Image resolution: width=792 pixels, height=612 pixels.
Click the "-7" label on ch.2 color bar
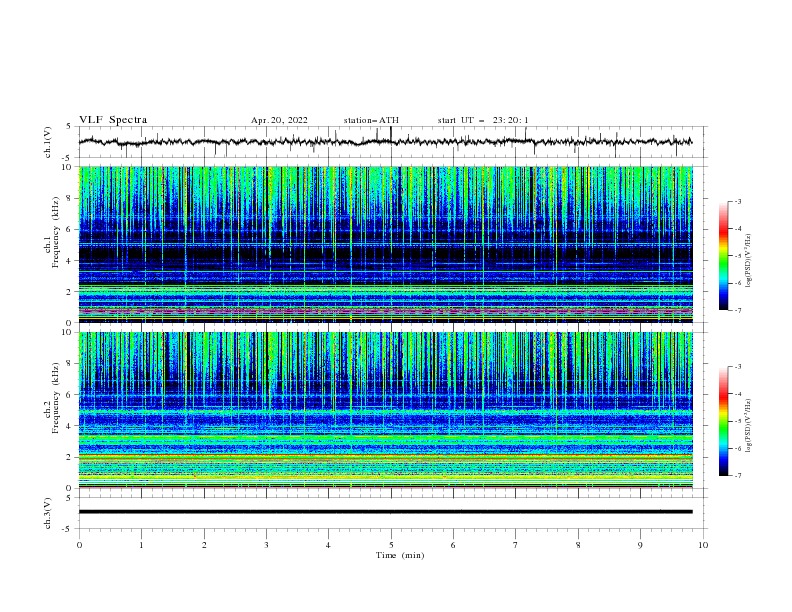[x=738, y=476]
